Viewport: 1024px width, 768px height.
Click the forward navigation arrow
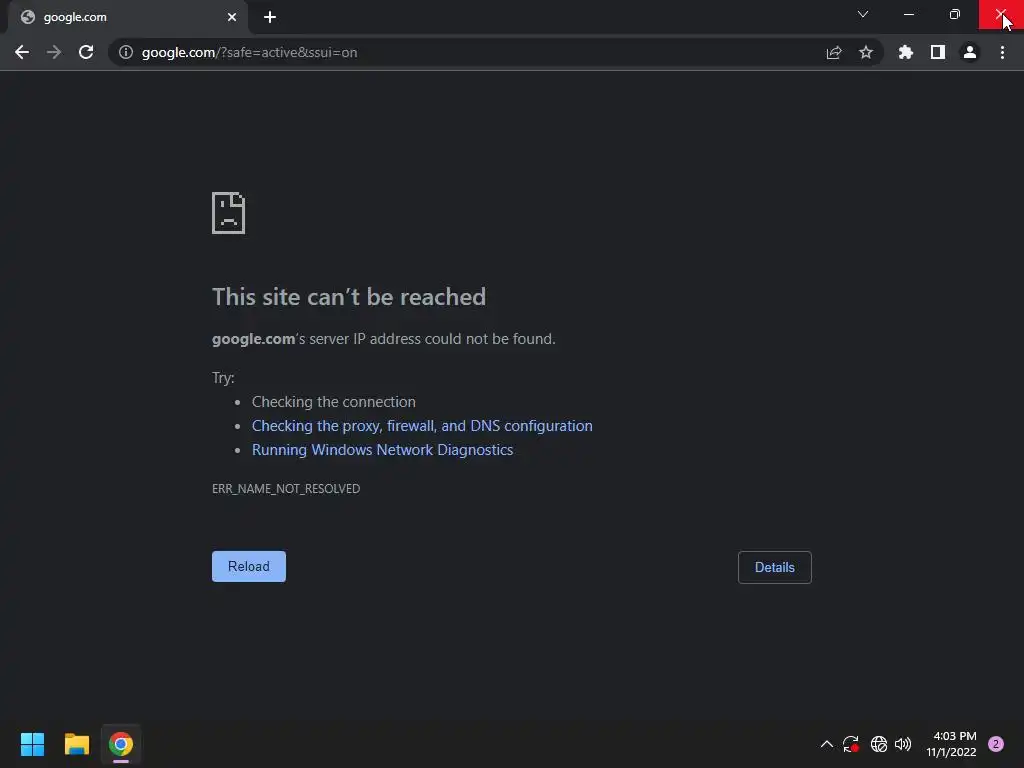point(54,52)
